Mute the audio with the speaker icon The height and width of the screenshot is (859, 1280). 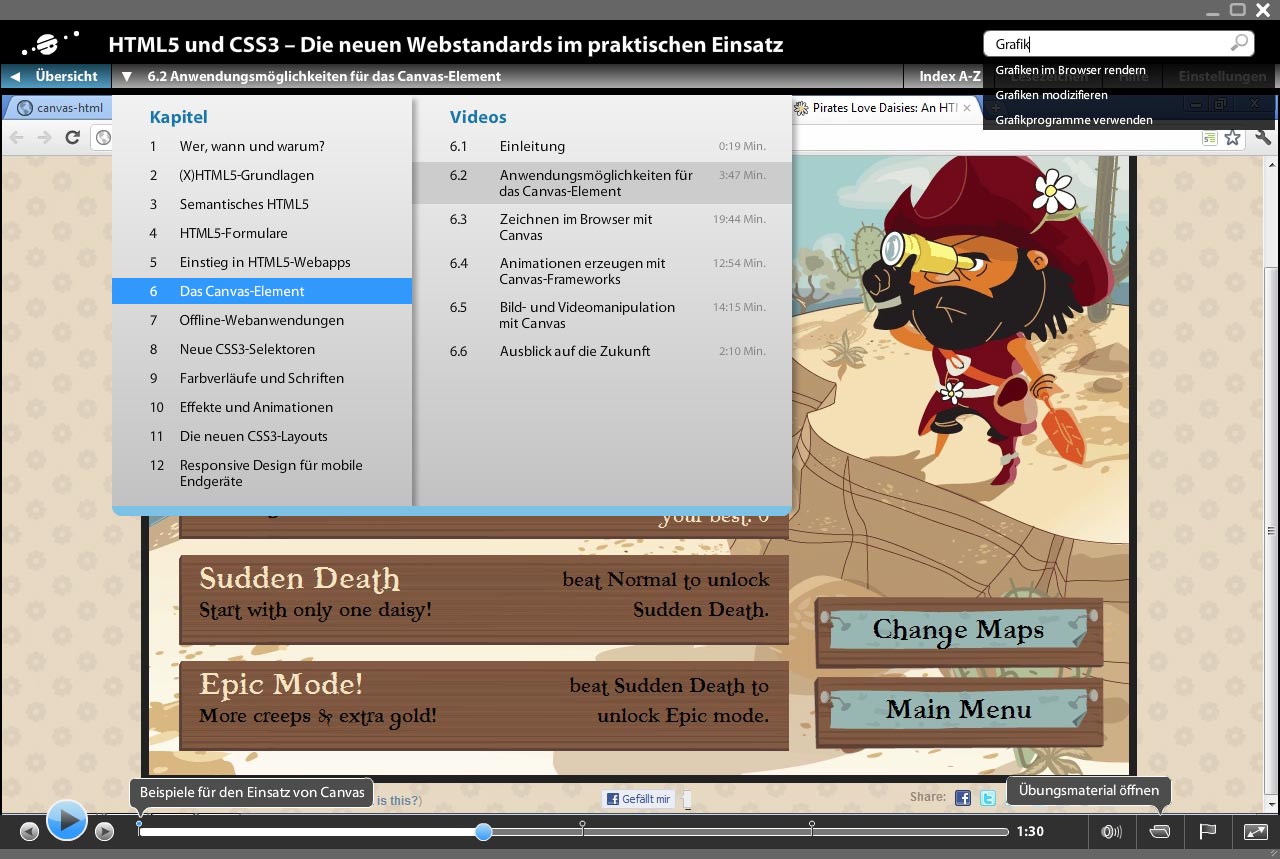(x=1111, y=832)
